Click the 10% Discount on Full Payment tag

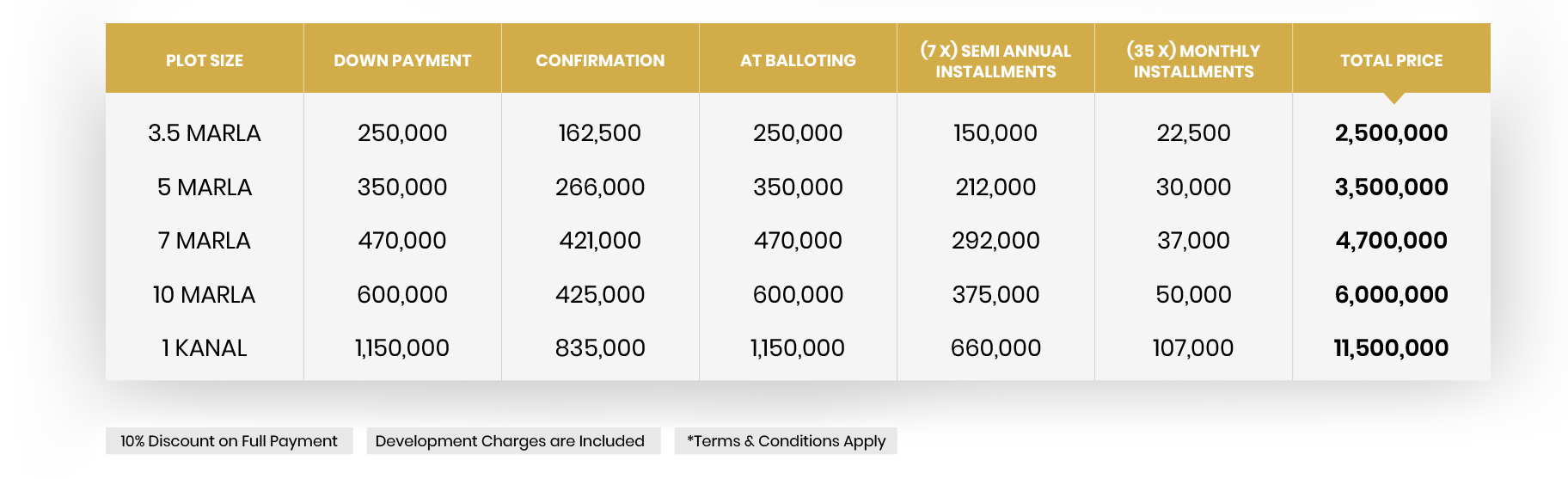click(229, 441)
